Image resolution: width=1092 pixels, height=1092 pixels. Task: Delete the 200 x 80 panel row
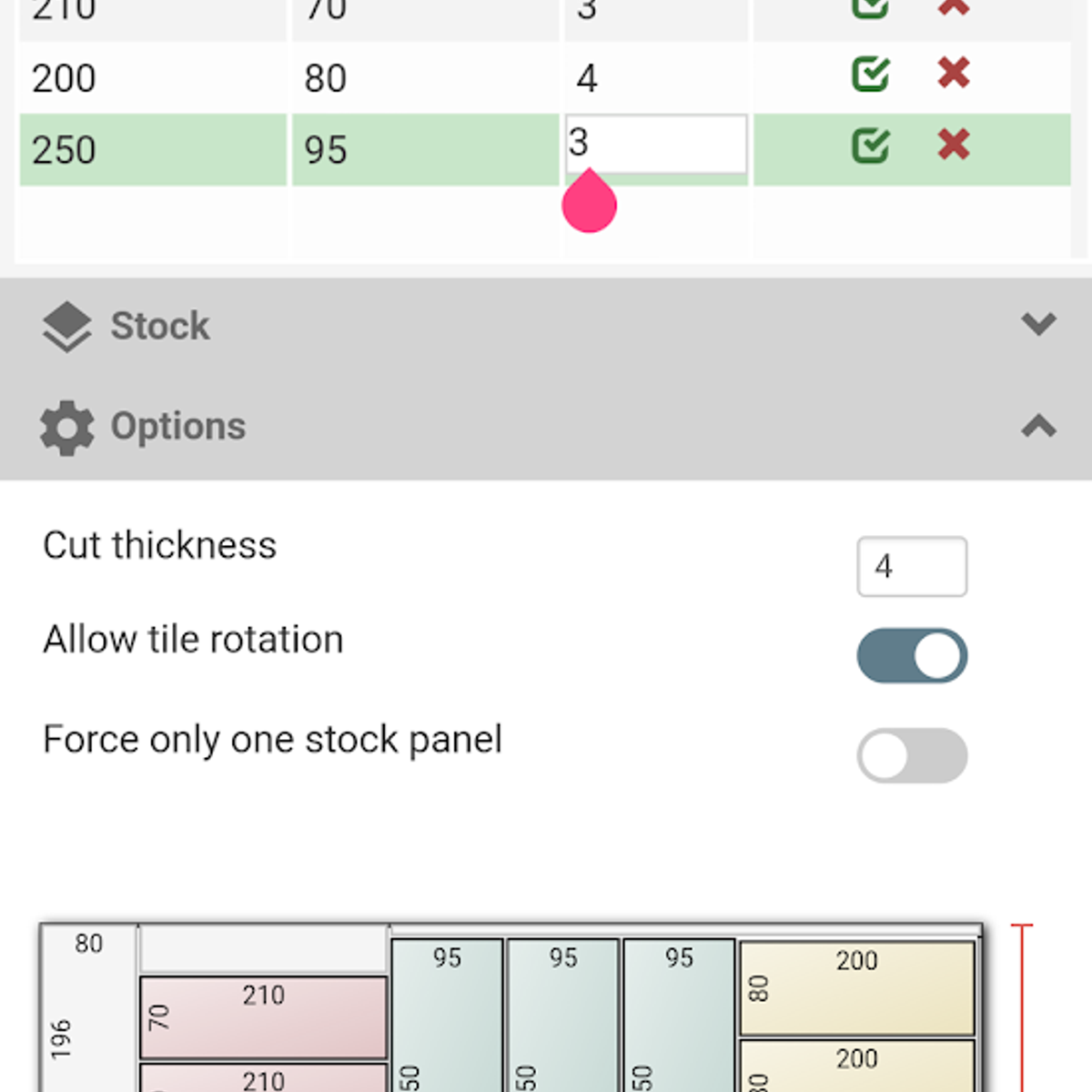point(952,75)
